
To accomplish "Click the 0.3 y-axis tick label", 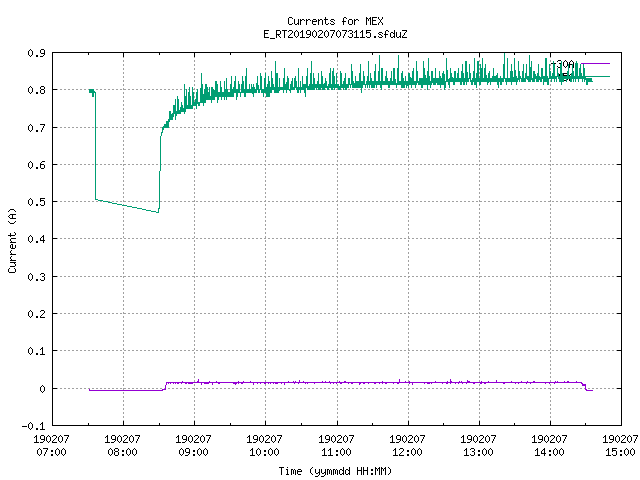I will pyautogui.click(x=37, y=277).
